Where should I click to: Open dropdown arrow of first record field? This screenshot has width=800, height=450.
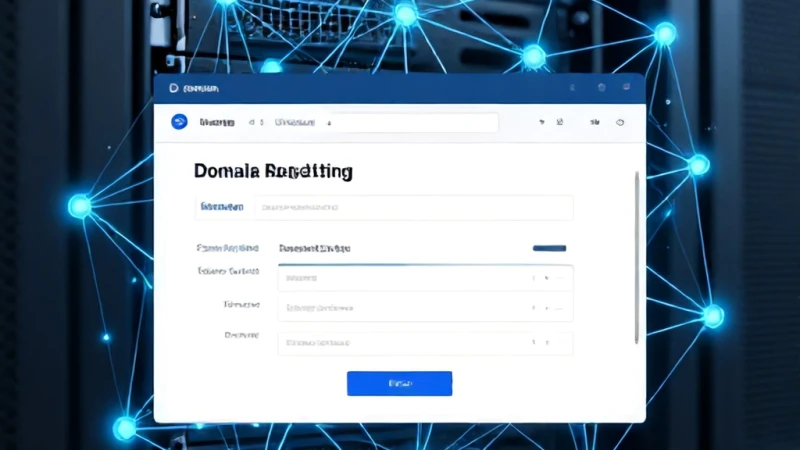546,278
